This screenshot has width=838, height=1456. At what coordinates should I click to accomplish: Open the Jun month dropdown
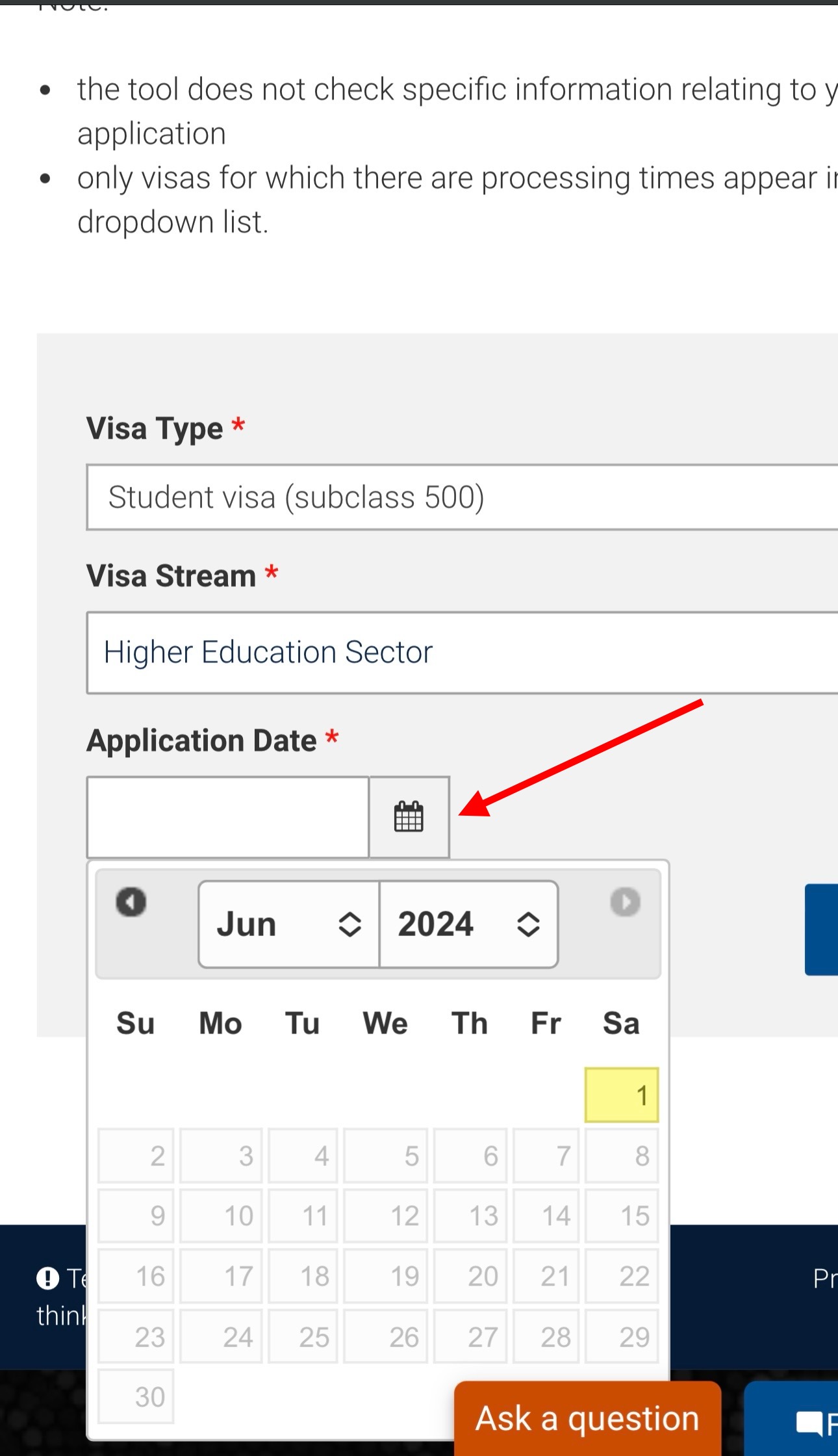point(289,924)
